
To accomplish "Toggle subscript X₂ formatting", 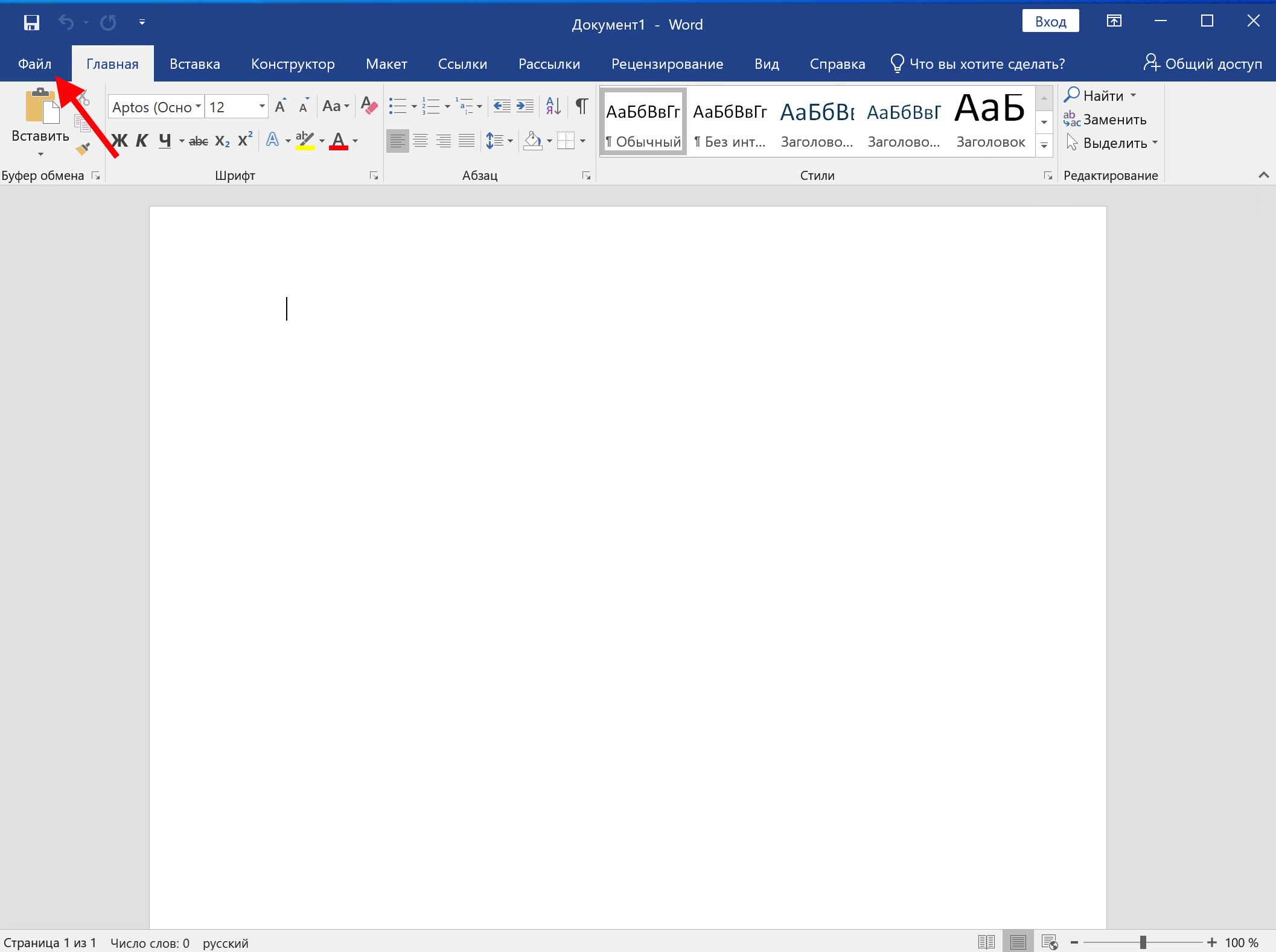I will tap(222, 141).
